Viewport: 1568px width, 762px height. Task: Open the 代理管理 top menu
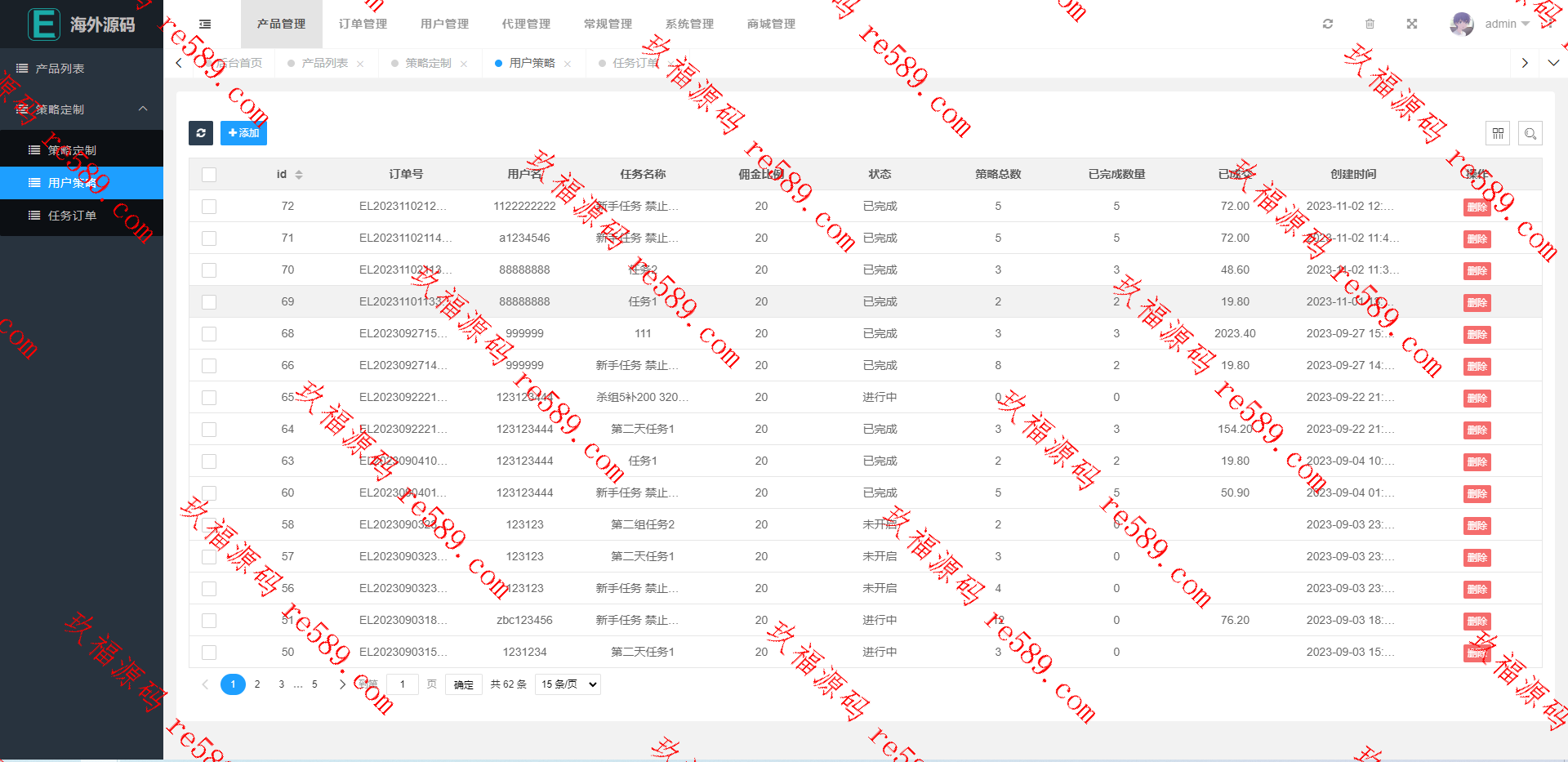[527, 24]
